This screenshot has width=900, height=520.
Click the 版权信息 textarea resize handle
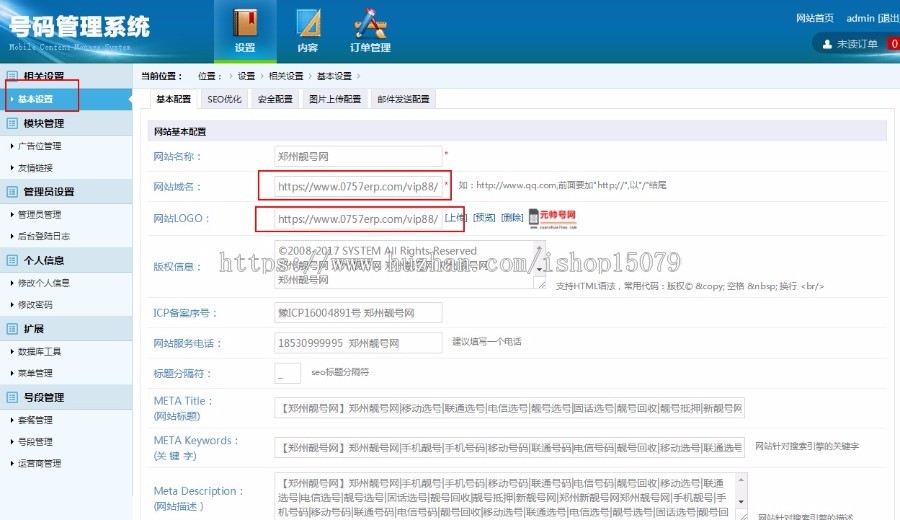(x=541, y=284)
